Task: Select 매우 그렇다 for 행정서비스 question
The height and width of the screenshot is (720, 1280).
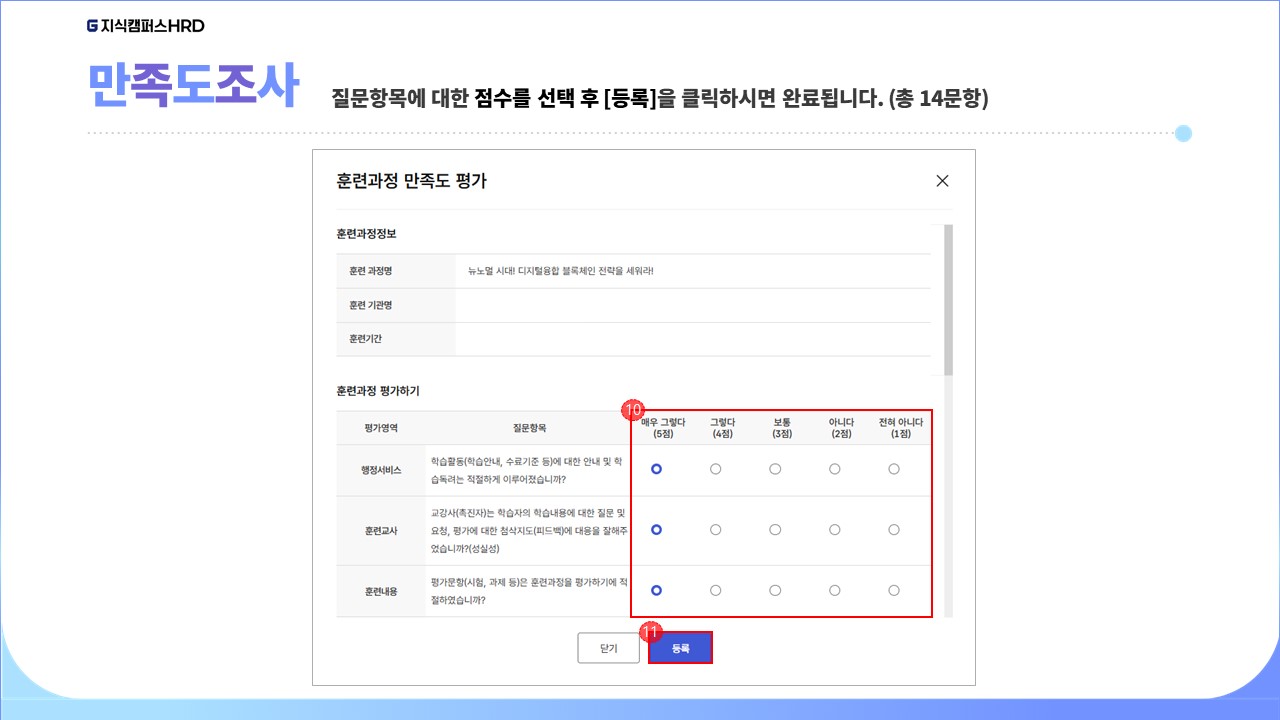Action: coord(656,469)
